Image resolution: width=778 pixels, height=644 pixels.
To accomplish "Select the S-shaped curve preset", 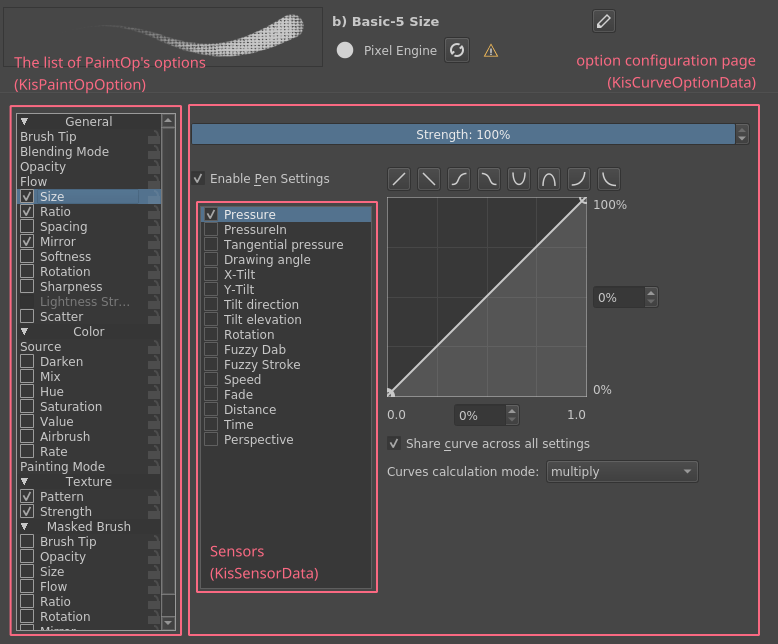I will tap(459, 179).
